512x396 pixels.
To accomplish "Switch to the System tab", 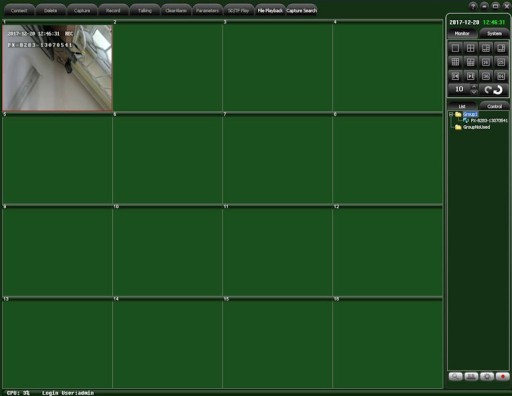I will point(494,33).
